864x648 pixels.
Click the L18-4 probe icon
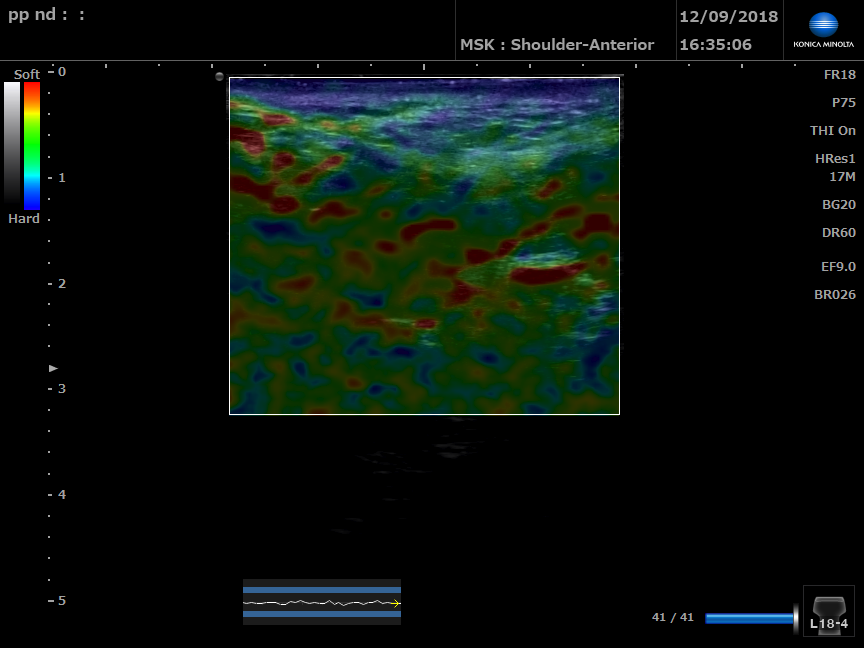829,611
